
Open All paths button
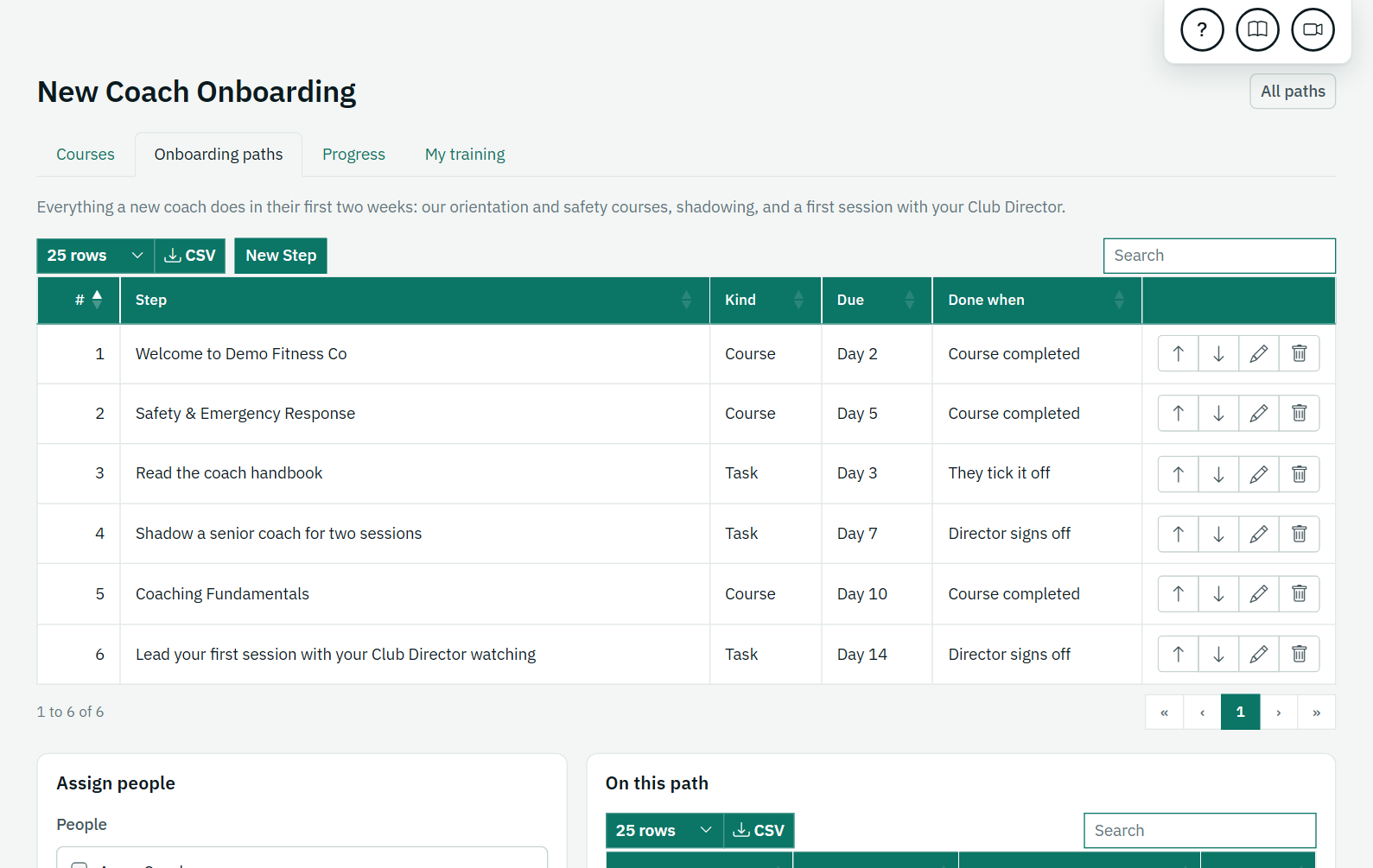click(1293, 92)
